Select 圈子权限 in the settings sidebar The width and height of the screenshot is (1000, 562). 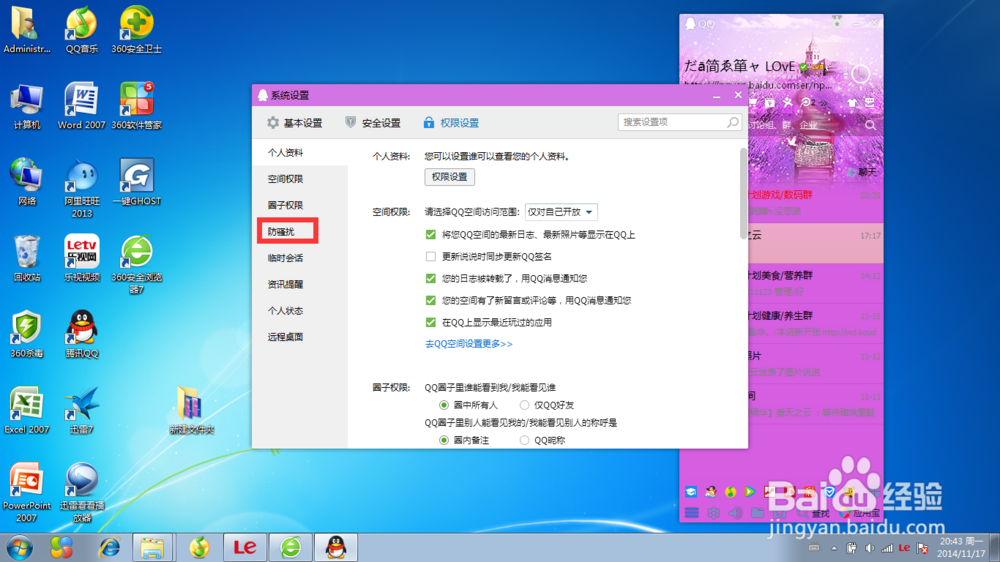click(x=286, y=205)
